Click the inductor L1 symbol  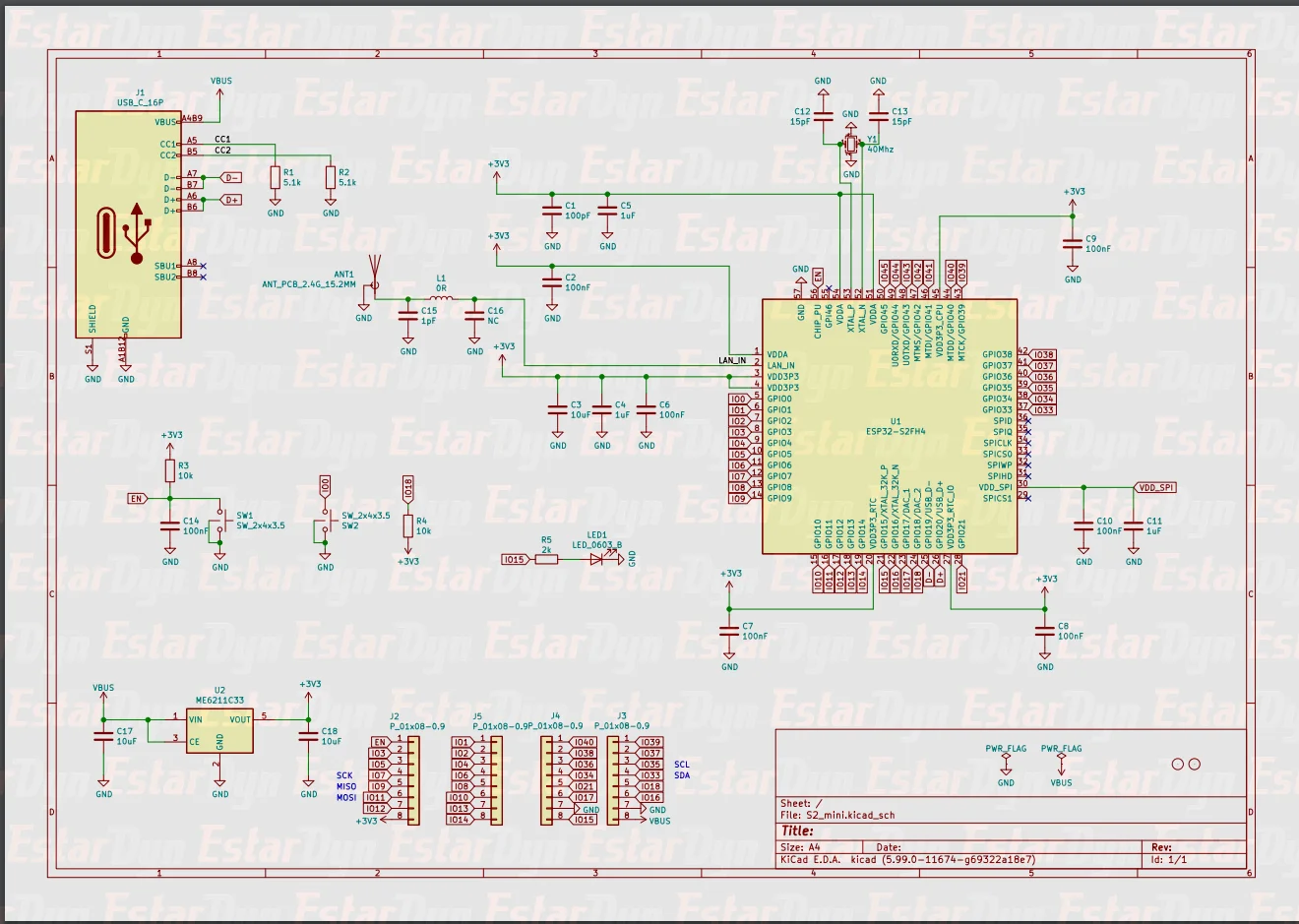(441, 298)
